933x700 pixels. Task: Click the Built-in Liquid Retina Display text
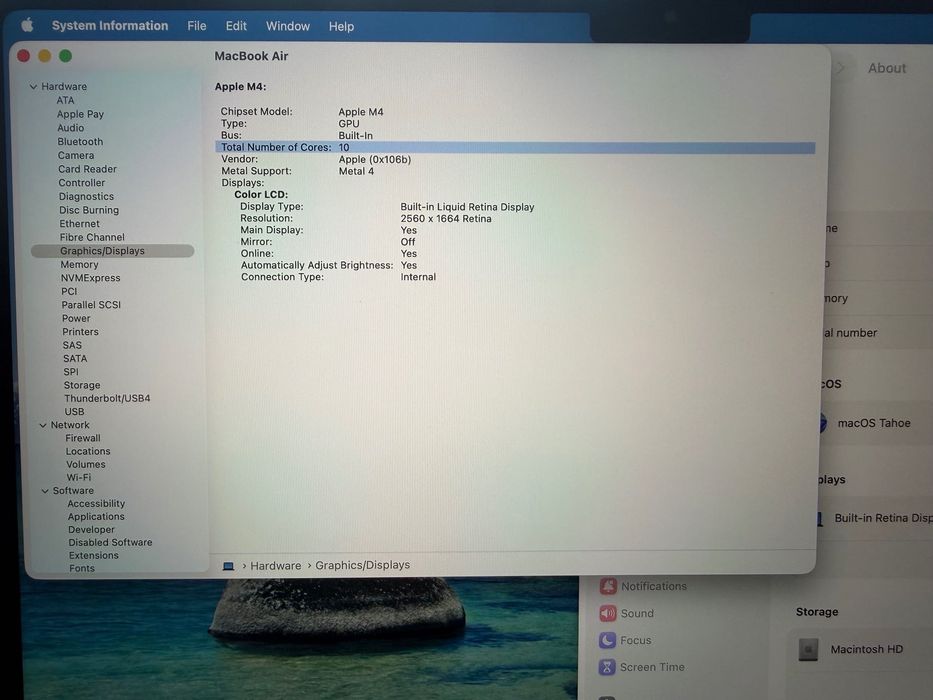[467, 207]
